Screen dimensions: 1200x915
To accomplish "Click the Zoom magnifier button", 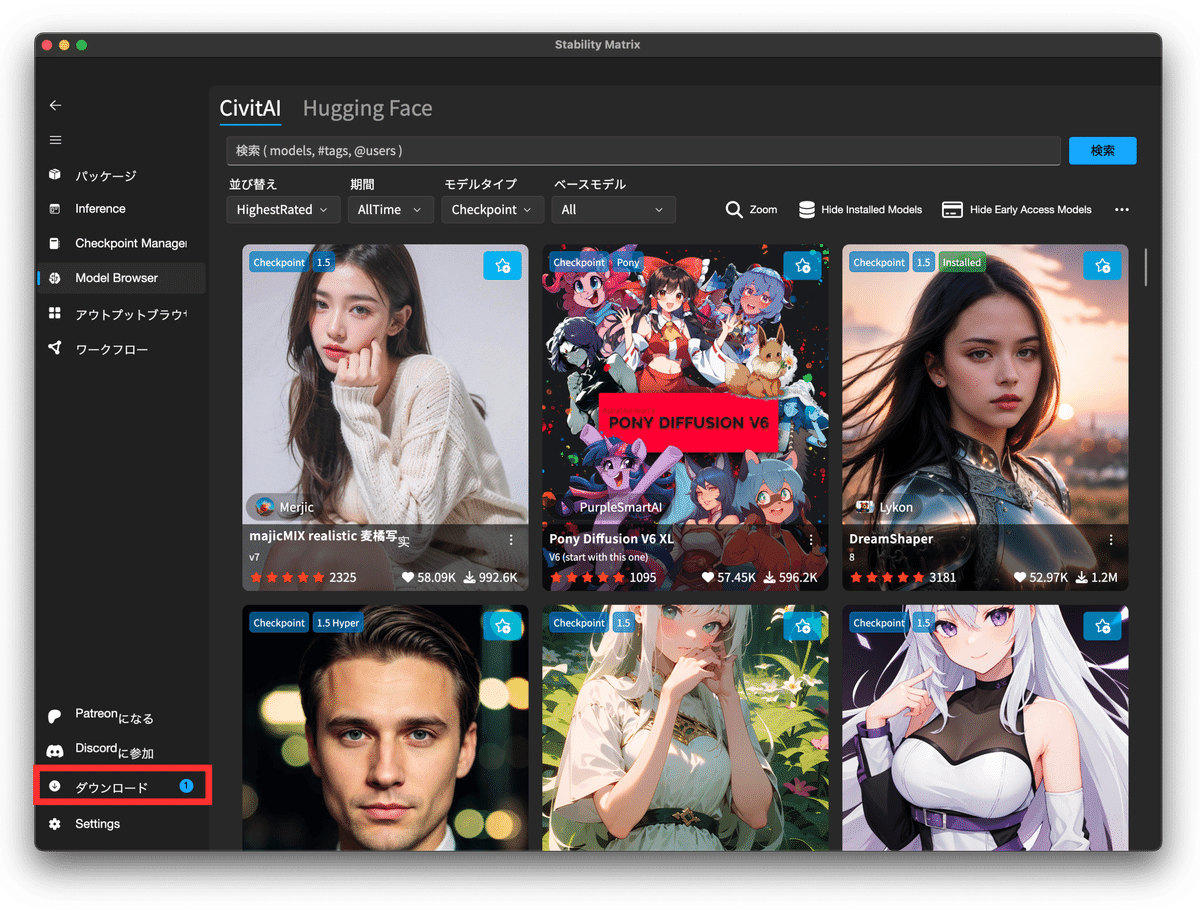I will point(751,210).
